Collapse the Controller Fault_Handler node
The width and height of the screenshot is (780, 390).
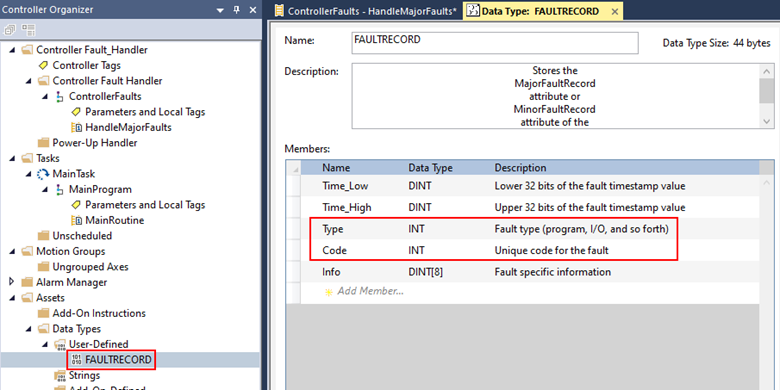[x=12, y=50]
